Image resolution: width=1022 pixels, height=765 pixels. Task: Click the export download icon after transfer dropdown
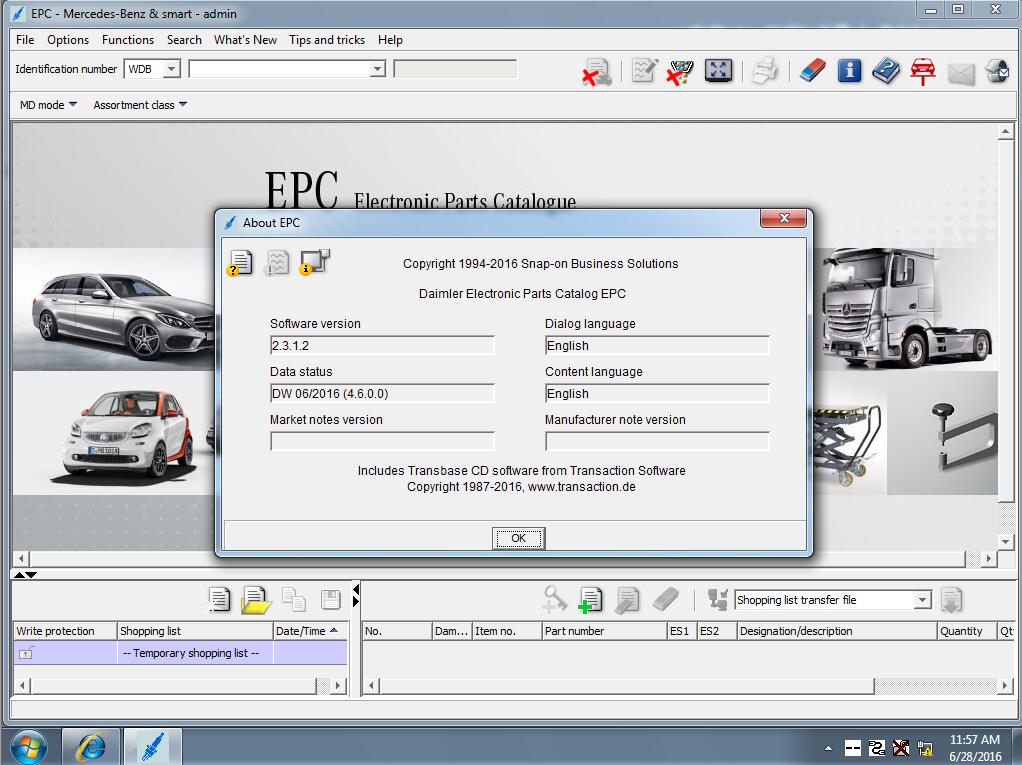pyautogui.click(x=952, y=600)
